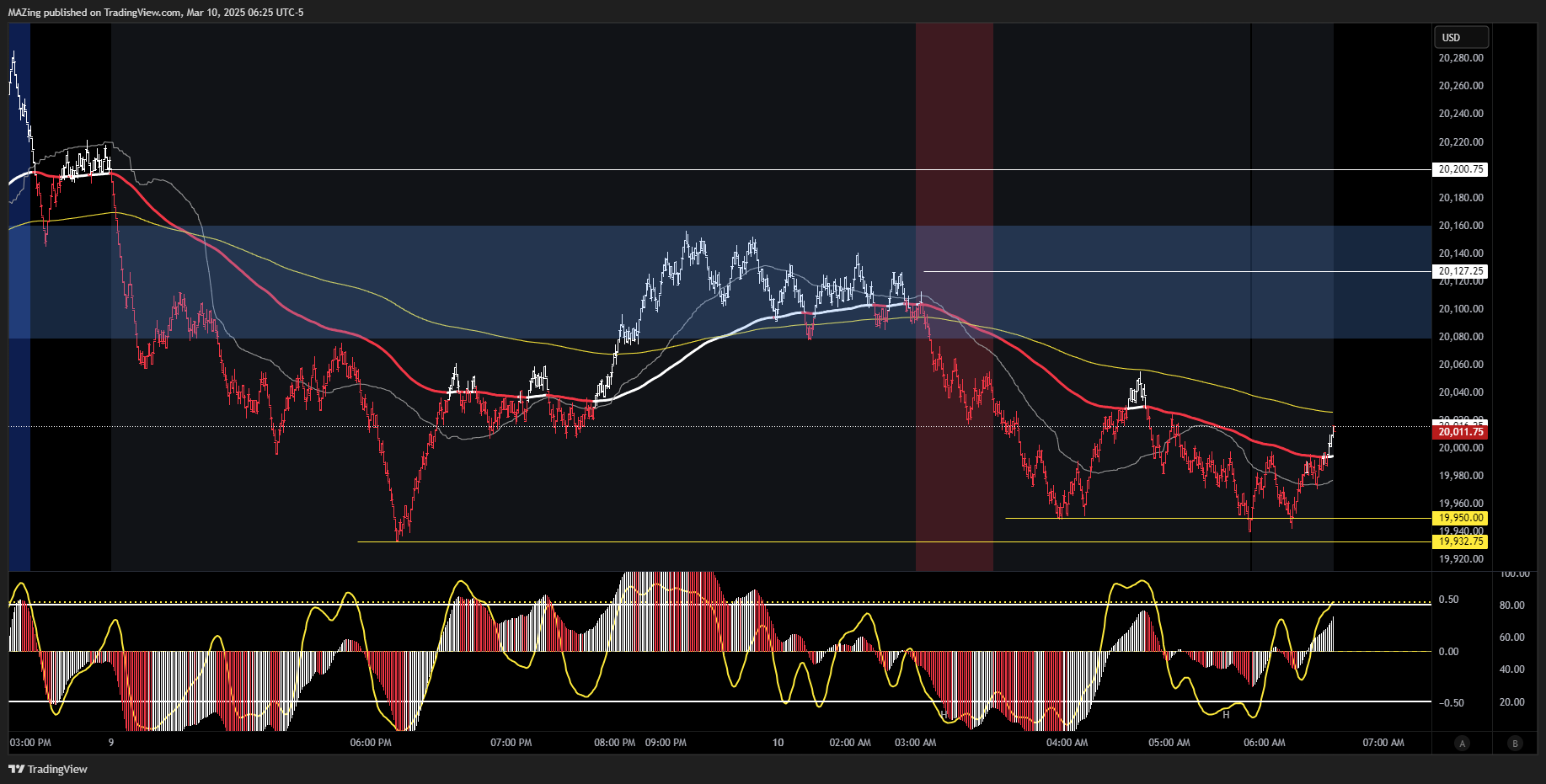Select the 20,127.25 price line label

[x=1460, y=271]
